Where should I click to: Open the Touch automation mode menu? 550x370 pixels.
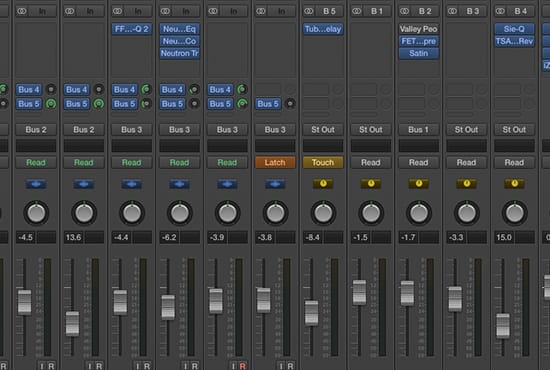[x=323, y=162]
